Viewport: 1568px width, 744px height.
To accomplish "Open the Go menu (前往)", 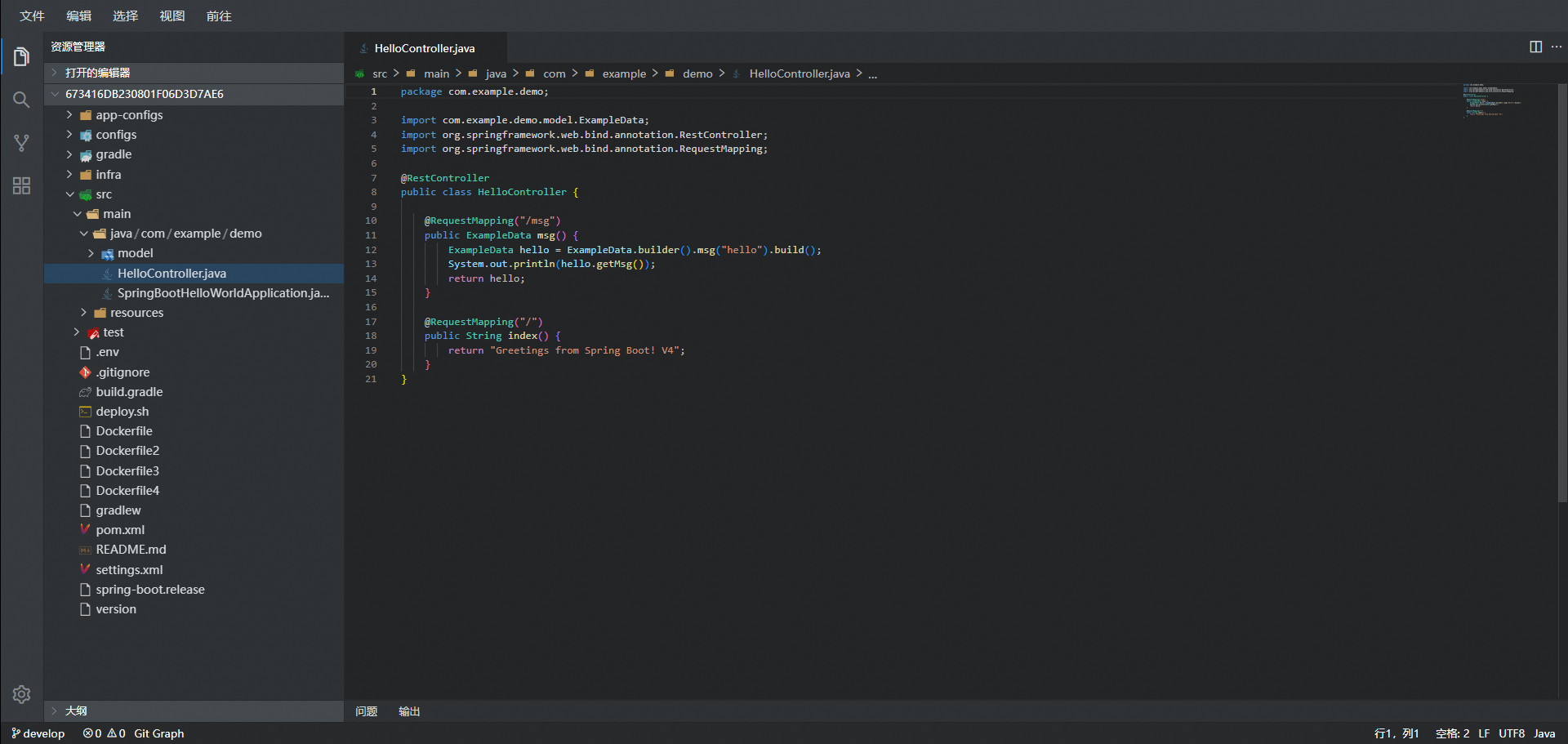I will tap(218, 16).
